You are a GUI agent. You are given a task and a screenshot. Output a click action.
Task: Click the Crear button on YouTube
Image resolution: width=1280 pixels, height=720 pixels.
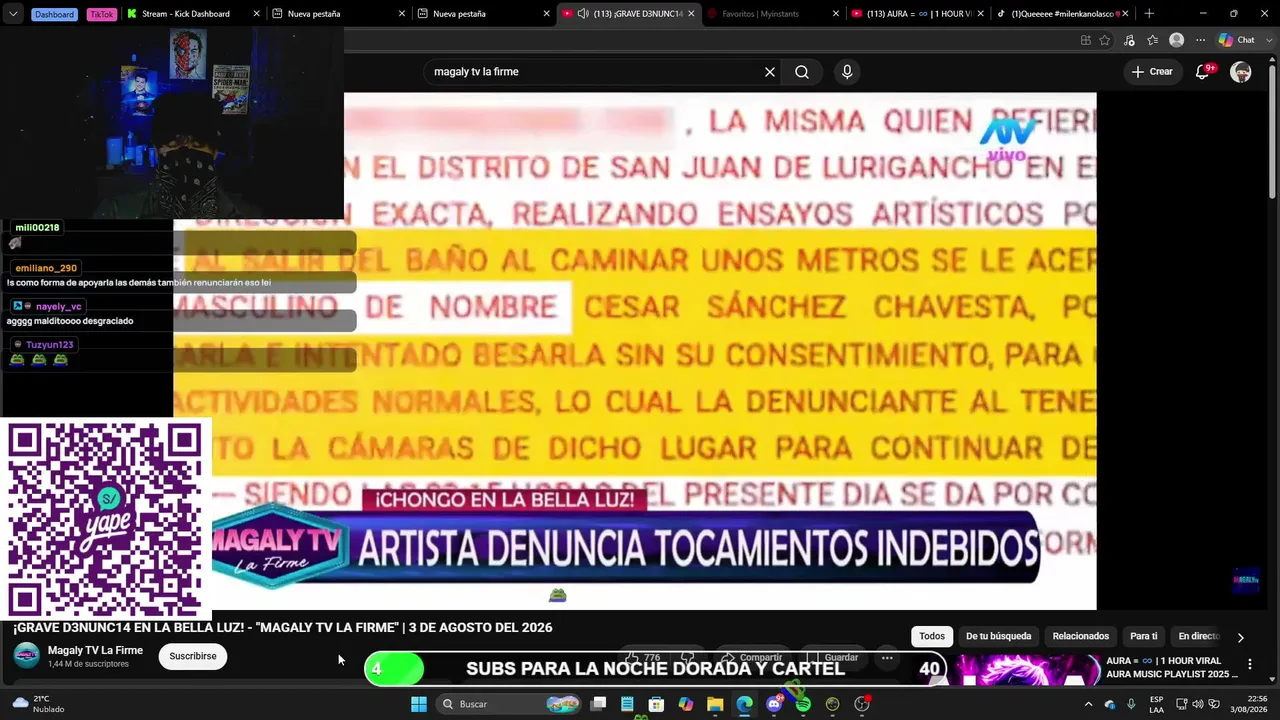coord(1152,72)
